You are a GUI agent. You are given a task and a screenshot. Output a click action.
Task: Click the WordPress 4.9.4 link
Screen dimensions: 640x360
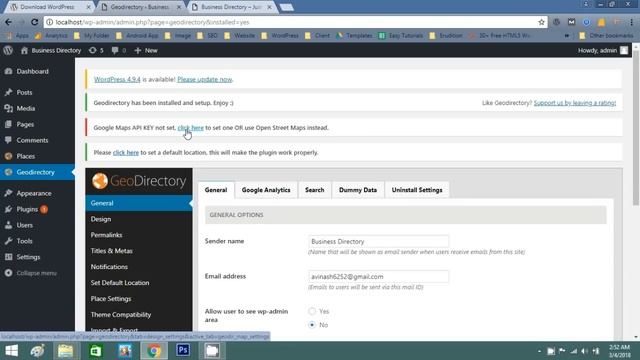117,79
